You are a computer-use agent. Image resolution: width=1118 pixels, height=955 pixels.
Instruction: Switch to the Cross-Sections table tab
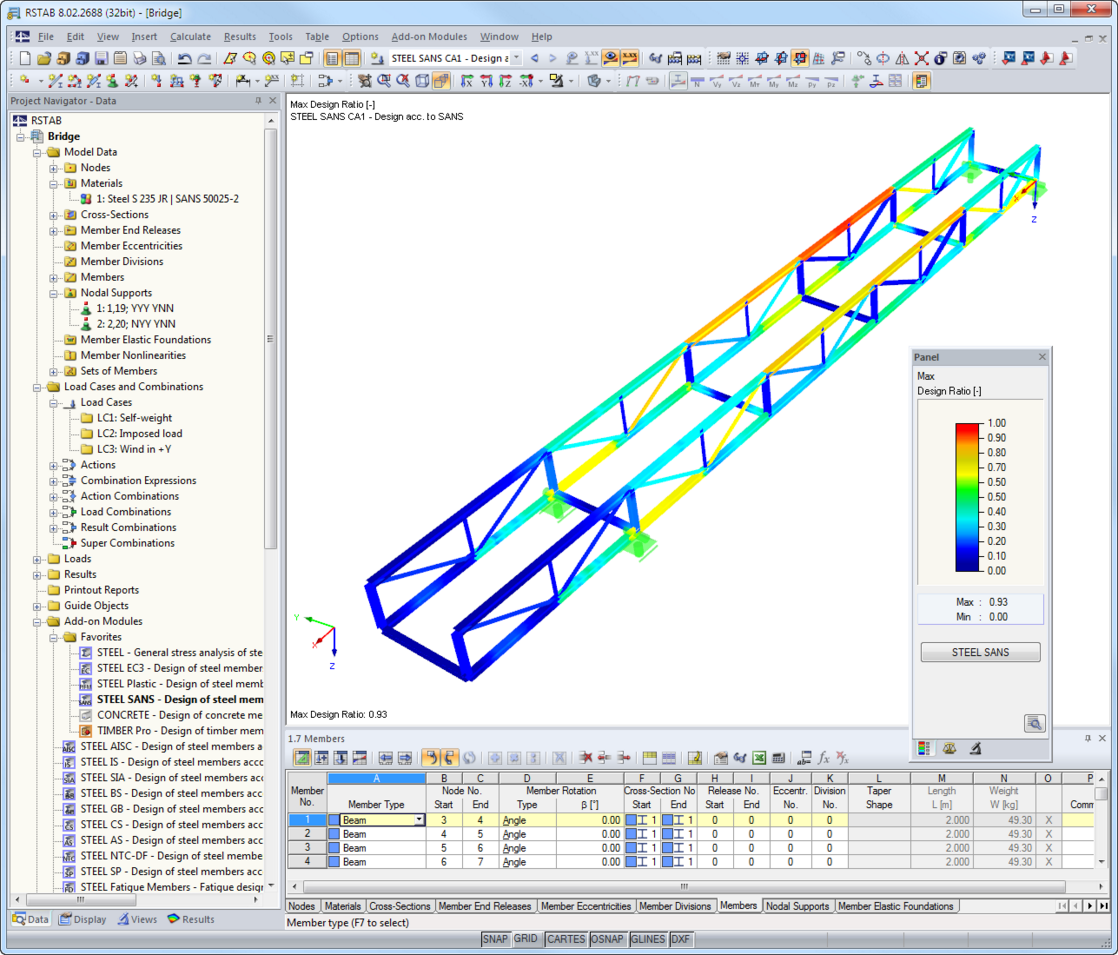click(x=400, y=906)
